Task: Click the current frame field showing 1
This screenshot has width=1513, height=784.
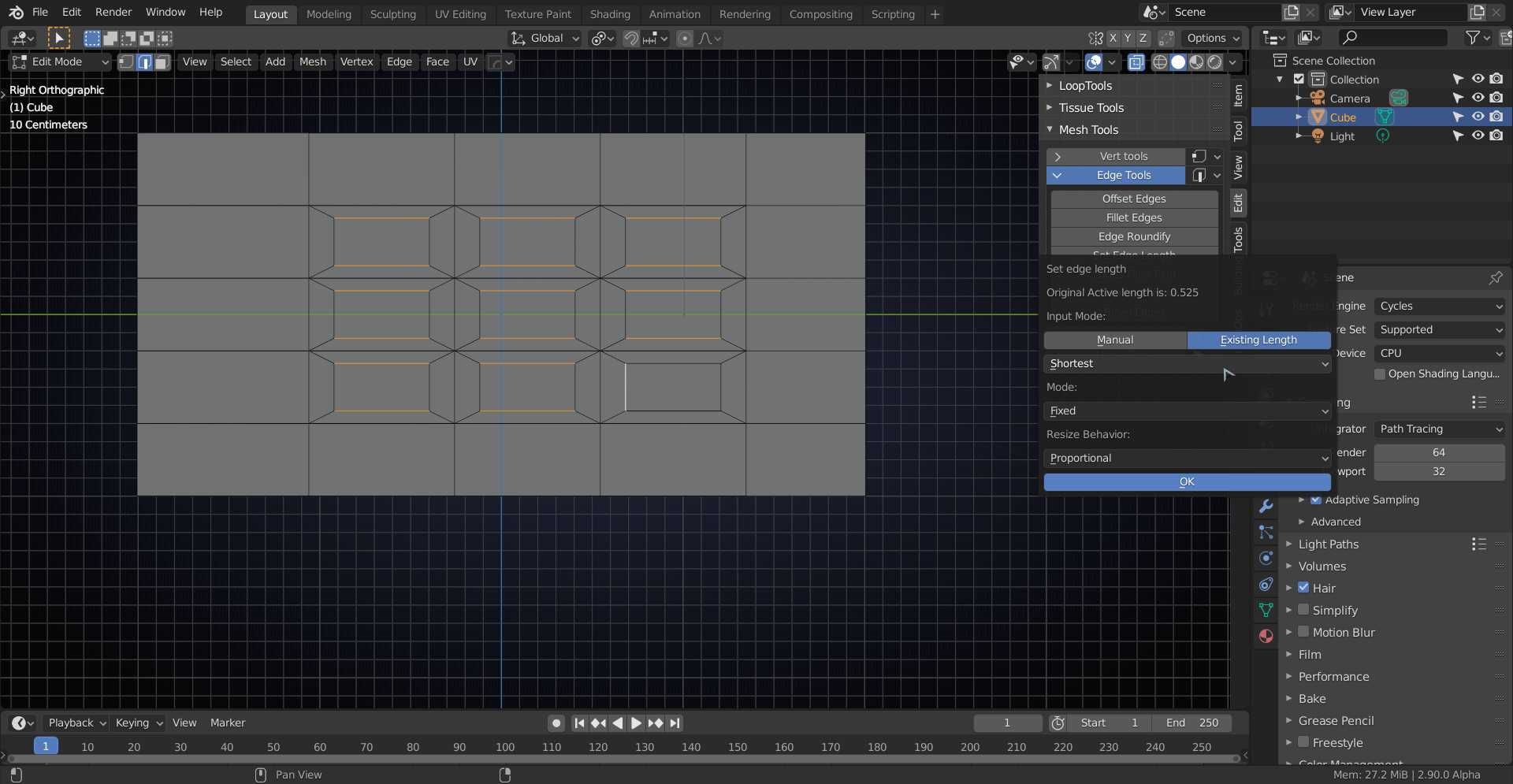Action: (x=1007, y=723)
